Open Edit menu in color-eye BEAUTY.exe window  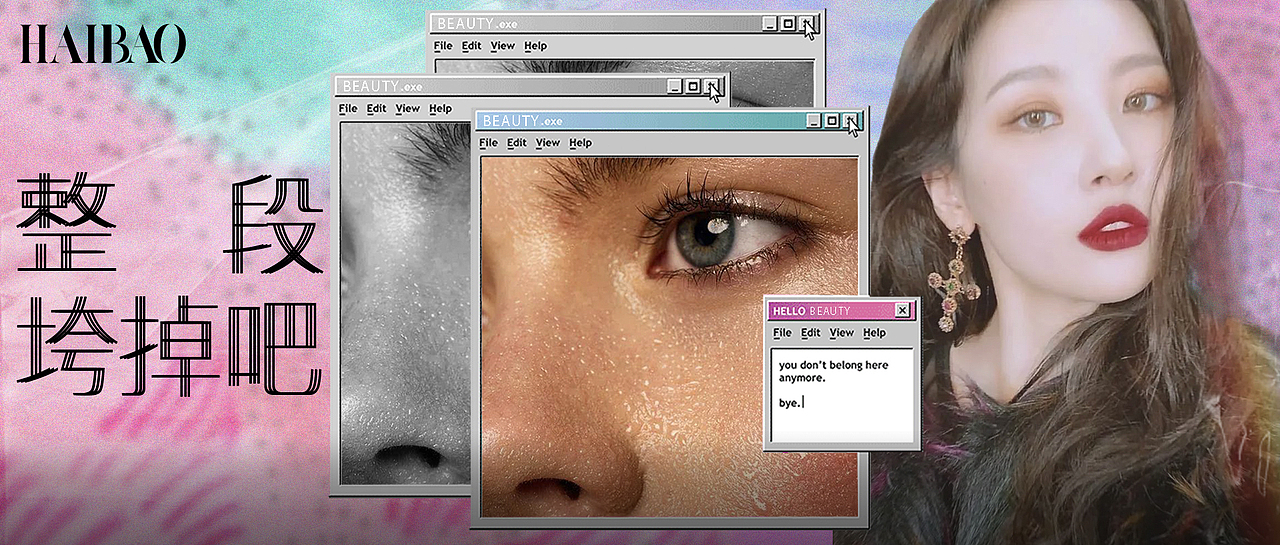click(517, 143)
